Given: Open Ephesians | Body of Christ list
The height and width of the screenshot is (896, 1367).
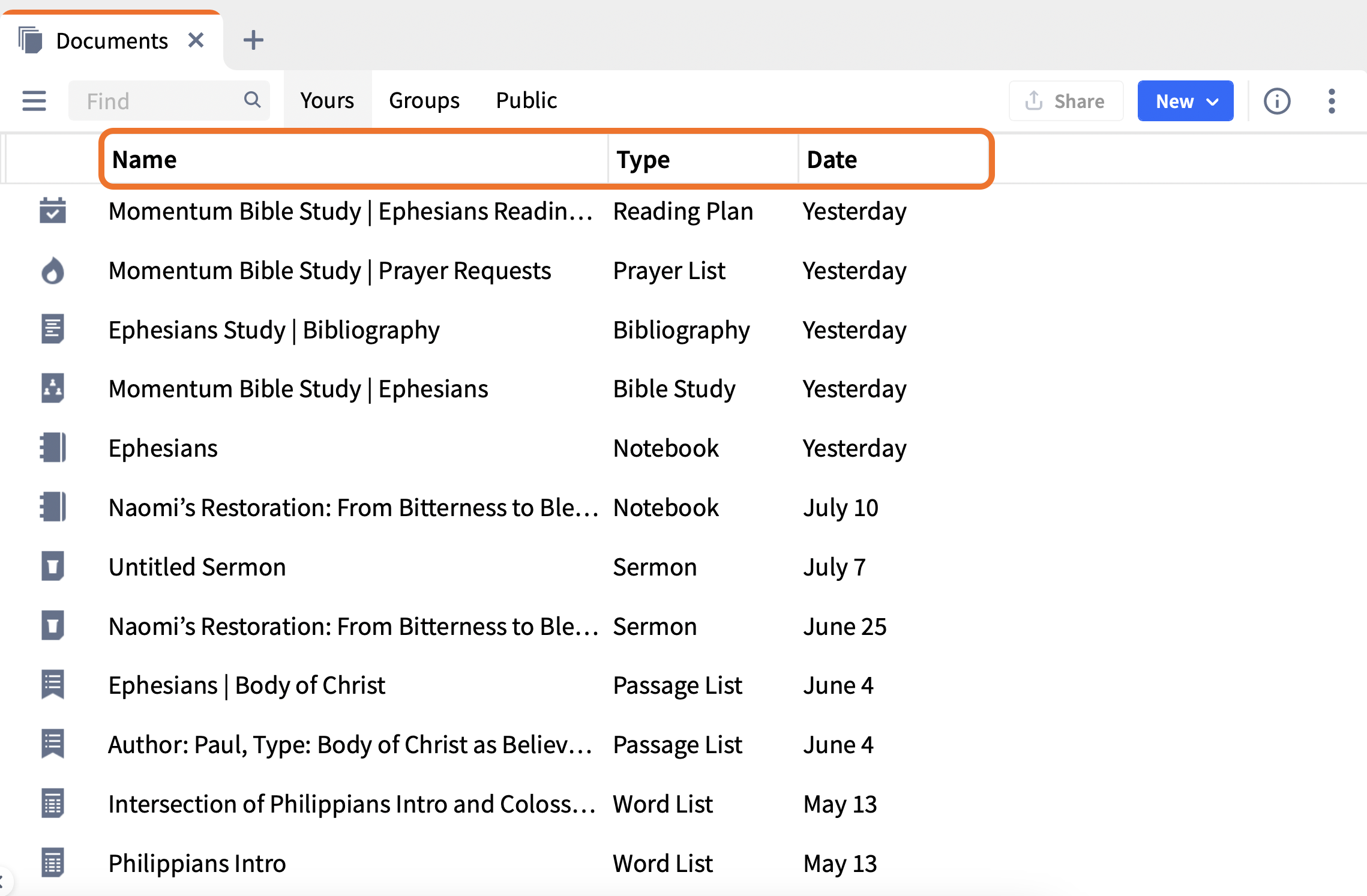Looking at the screenshot, I should tap(247, 685).
